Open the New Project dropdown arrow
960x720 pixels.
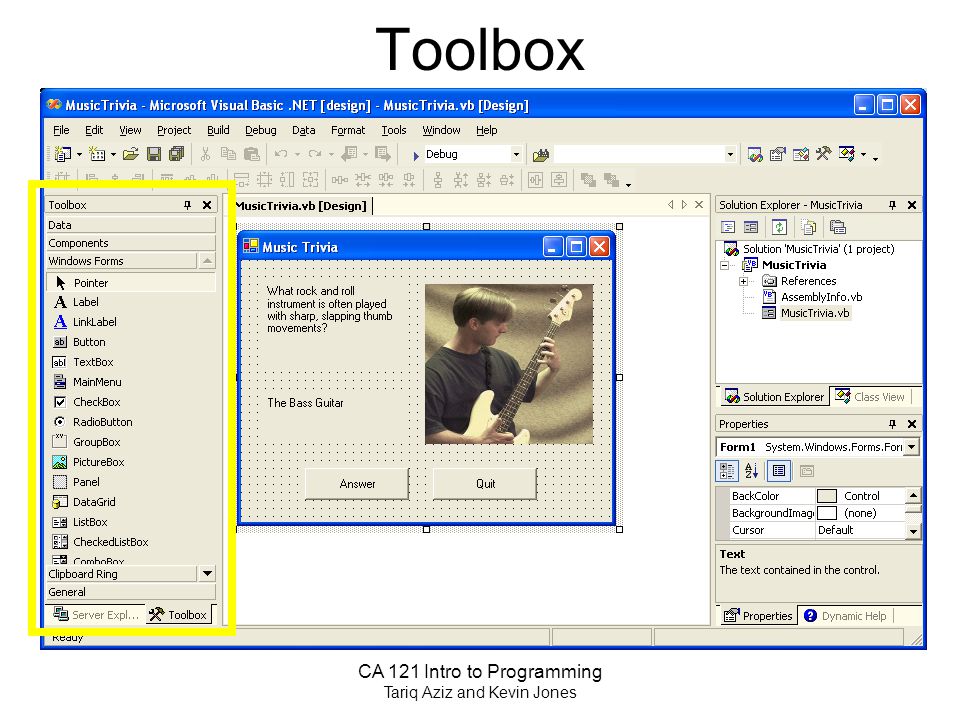click(80, 154)
